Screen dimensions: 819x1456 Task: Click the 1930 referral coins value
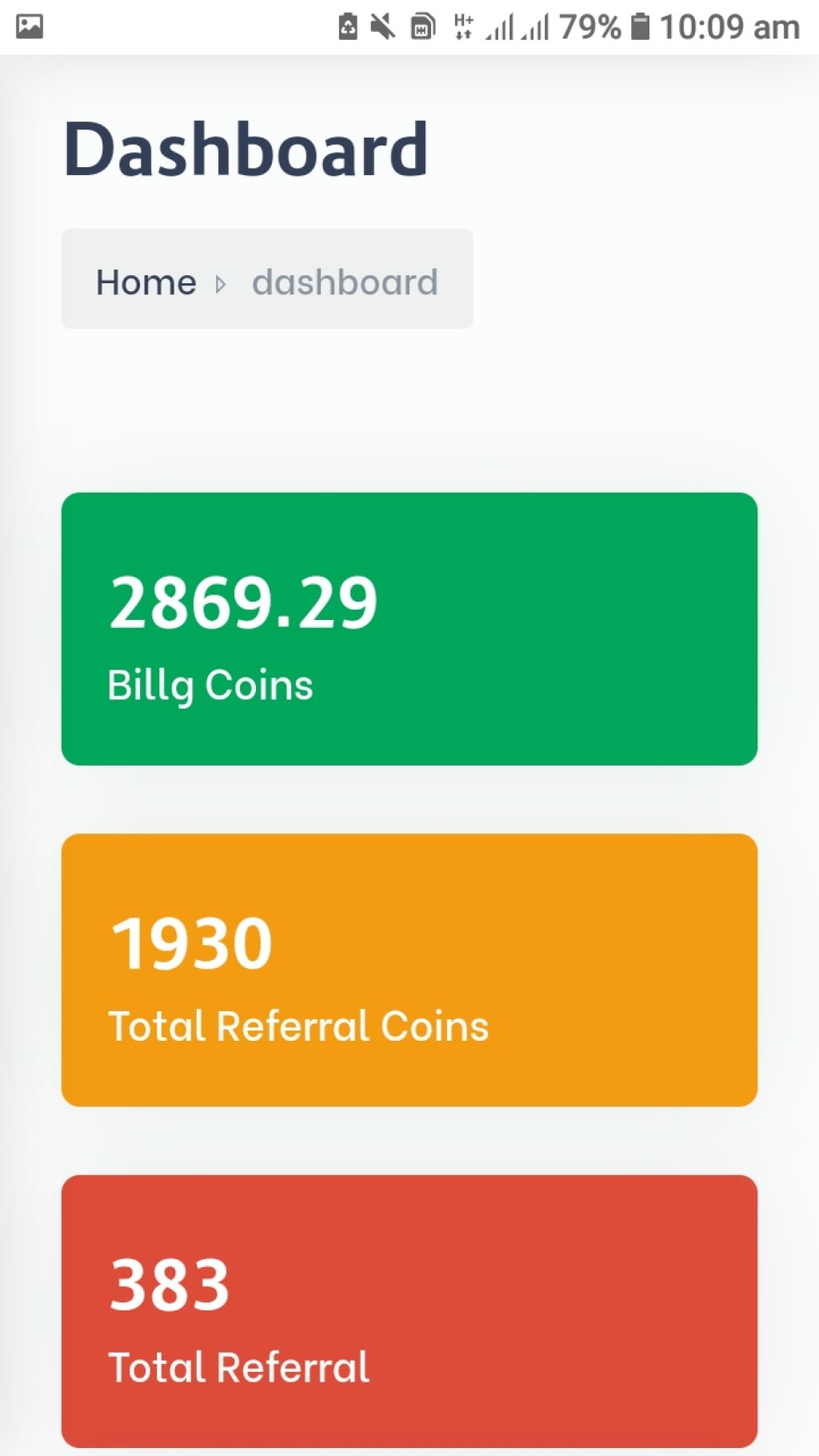(x=191, y=944)
